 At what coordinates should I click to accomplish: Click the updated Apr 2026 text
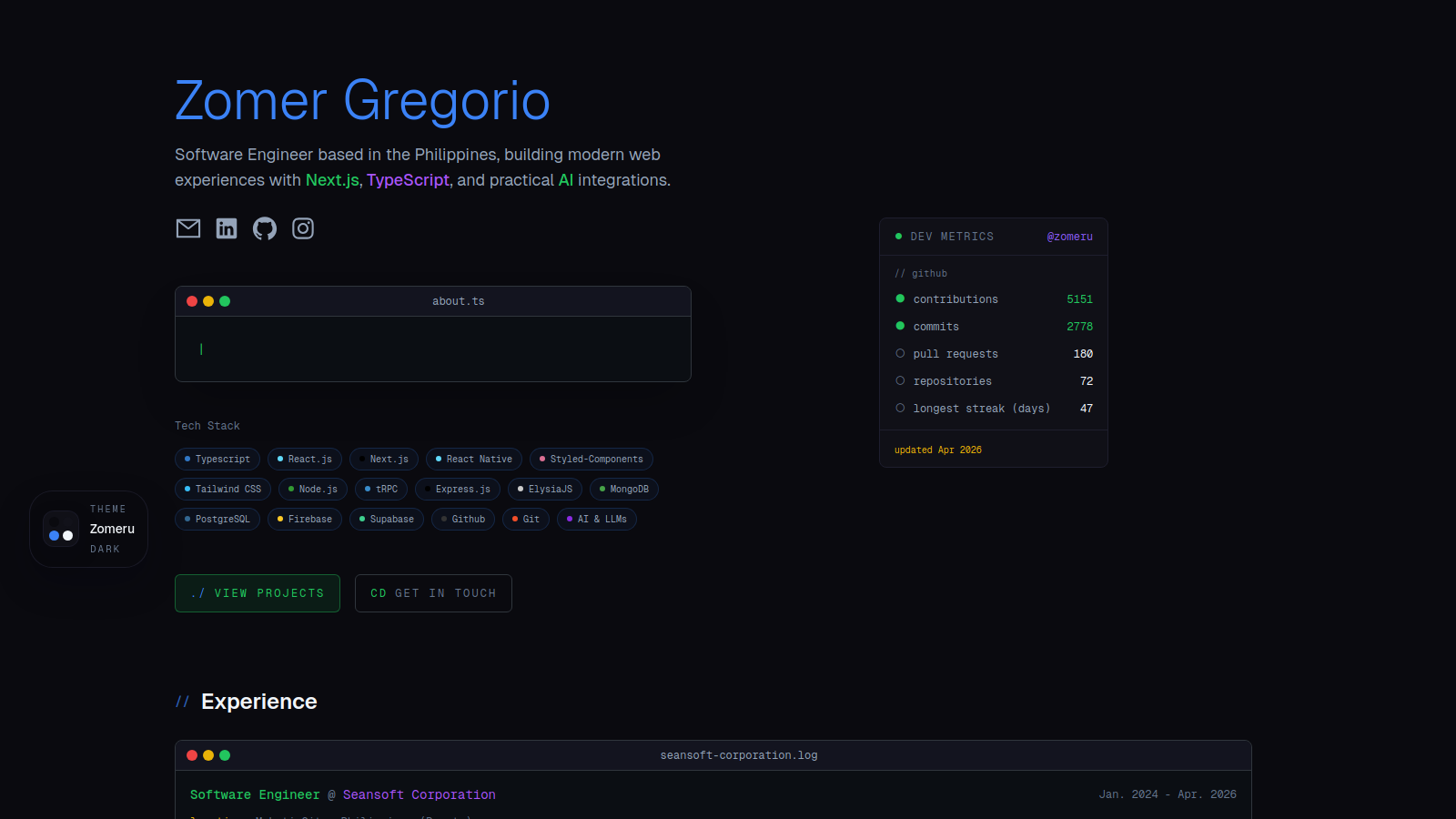click(x=938, y=450)
